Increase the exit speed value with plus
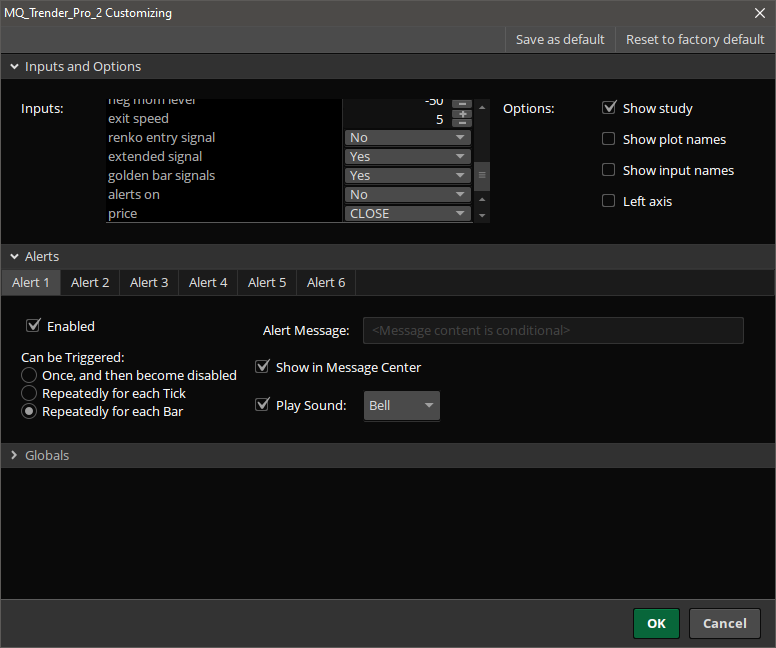 (462, 115)
